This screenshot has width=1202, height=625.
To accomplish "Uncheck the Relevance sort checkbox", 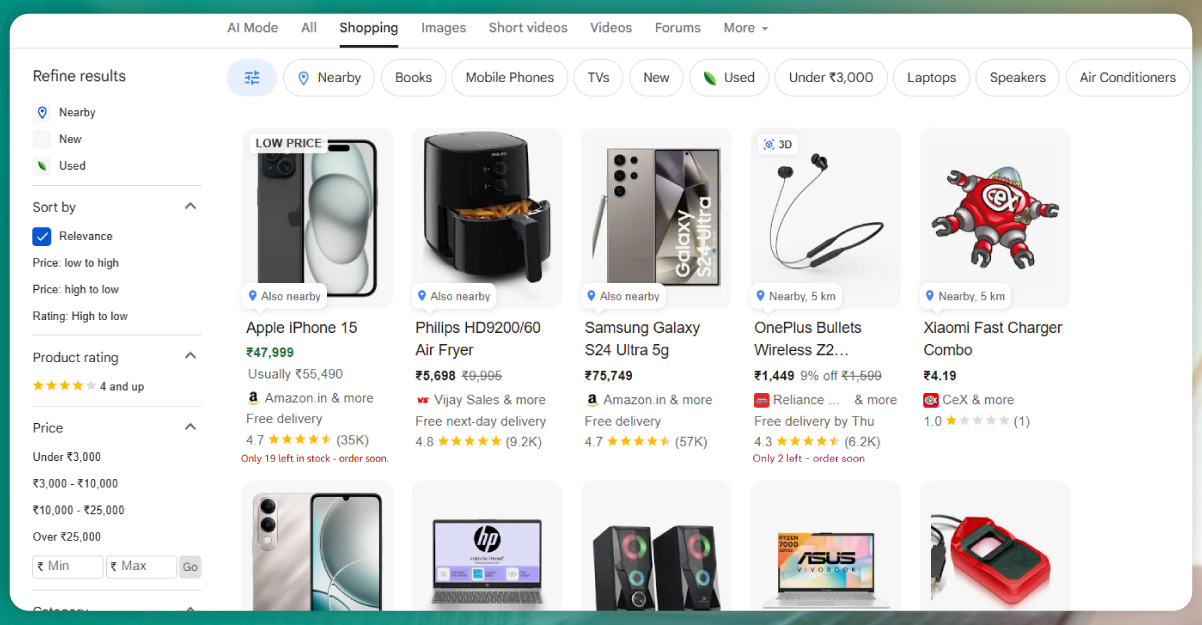I will 42,236.
